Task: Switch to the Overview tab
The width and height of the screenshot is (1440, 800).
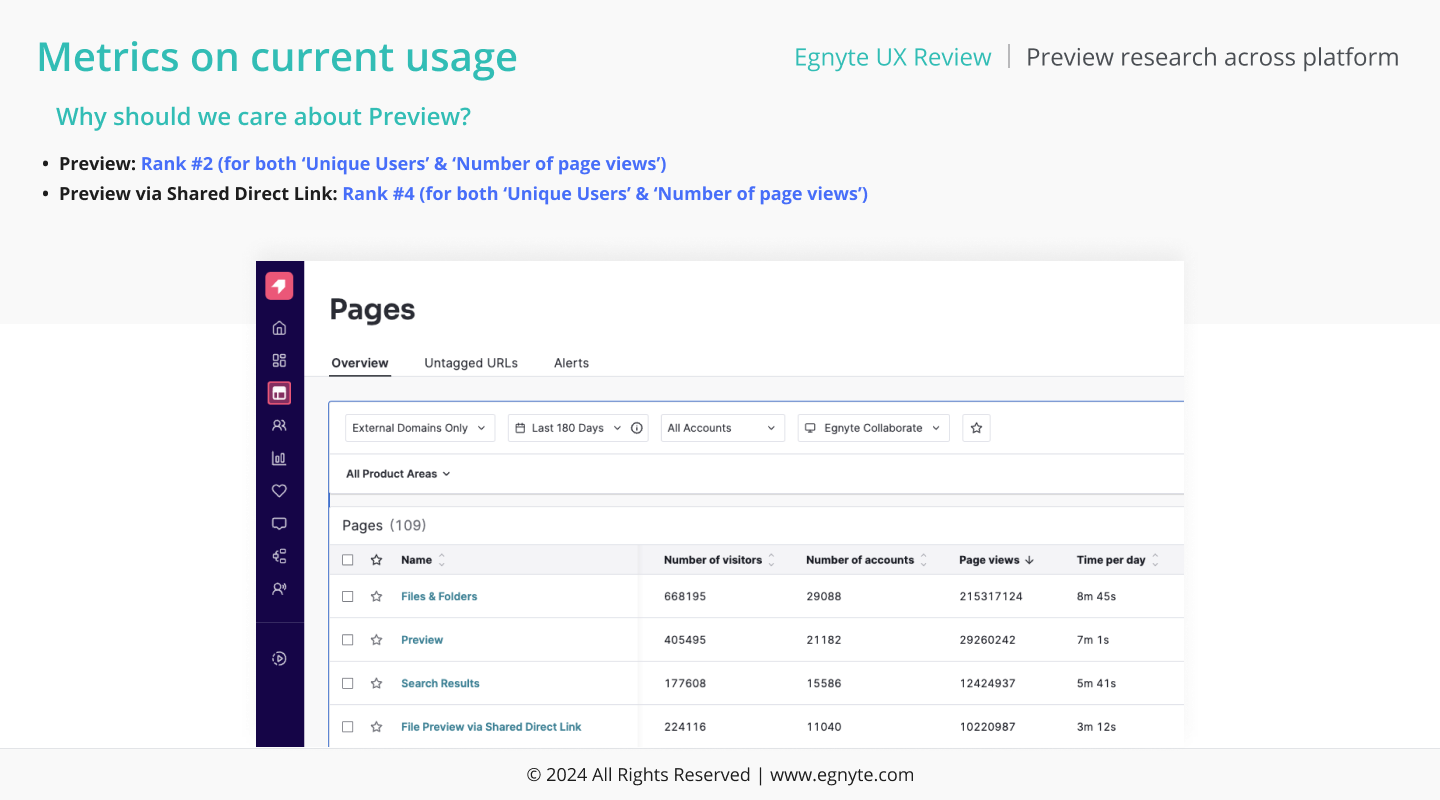Action: pyautogui.click(x=360, y=363)
